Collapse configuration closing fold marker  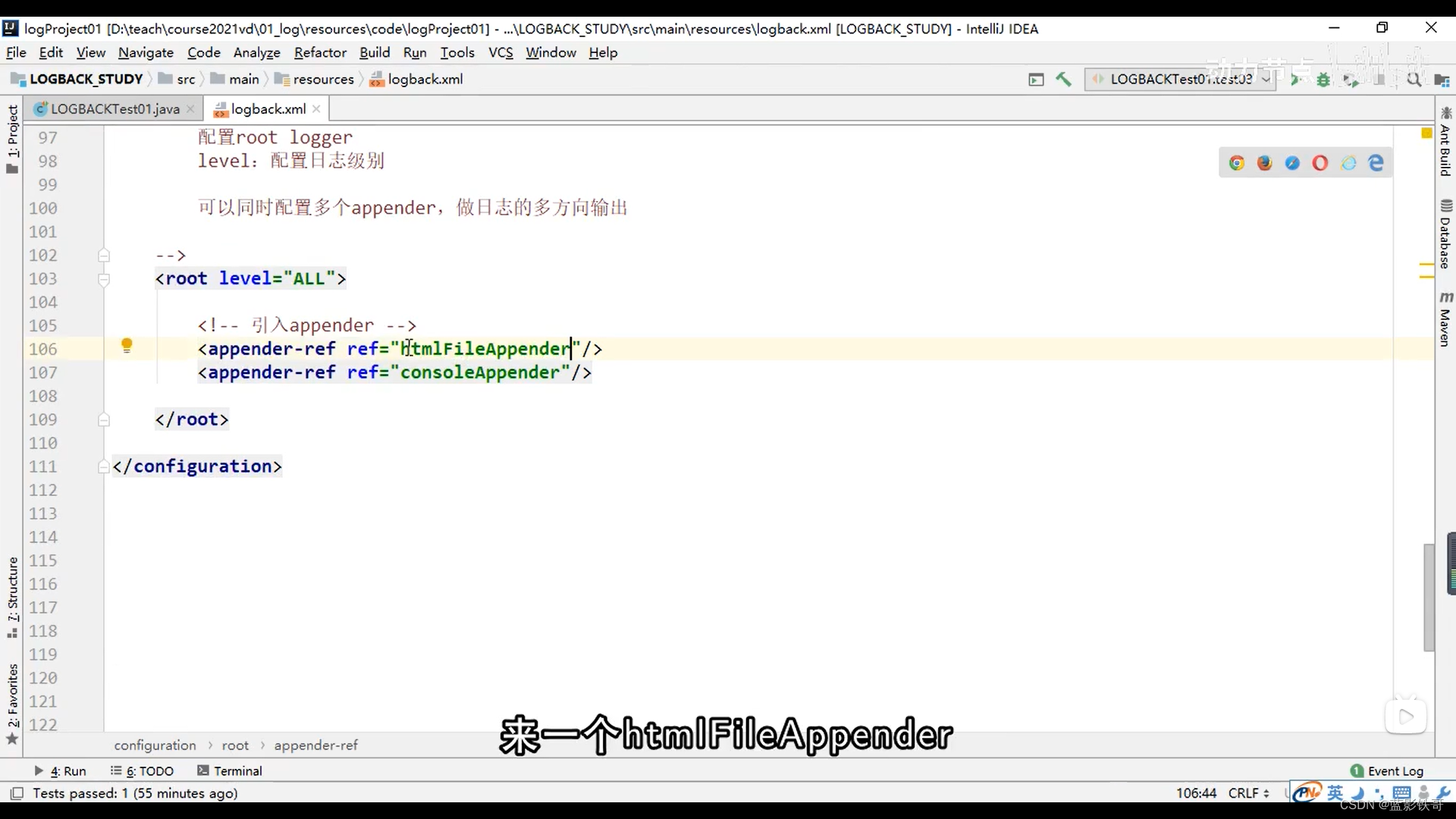(104, 467)
